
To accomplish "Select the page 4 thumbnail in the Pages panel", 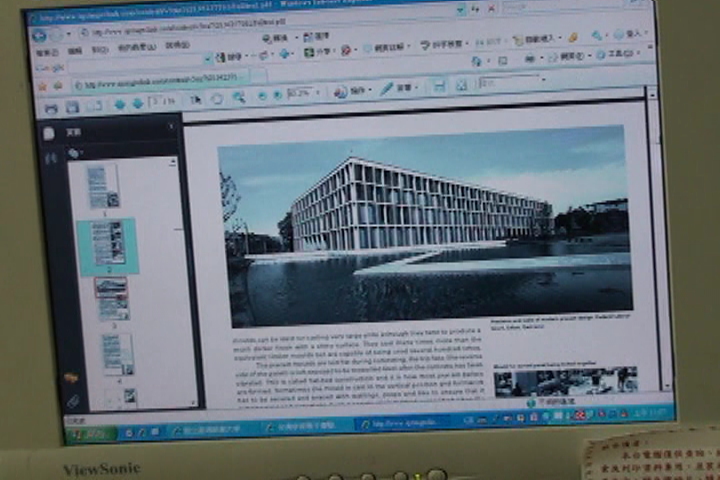I will pos(118,355).
